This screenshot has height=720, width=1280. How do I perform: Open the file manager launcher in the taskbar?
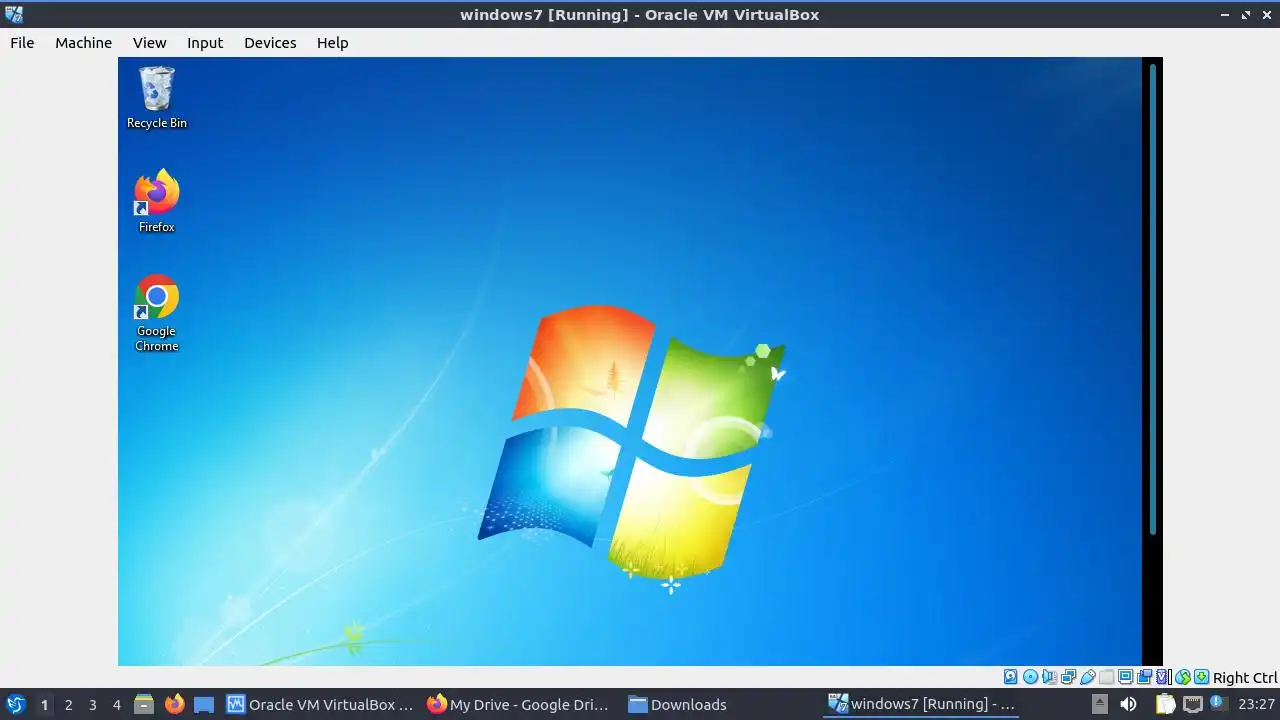(144, 704)
